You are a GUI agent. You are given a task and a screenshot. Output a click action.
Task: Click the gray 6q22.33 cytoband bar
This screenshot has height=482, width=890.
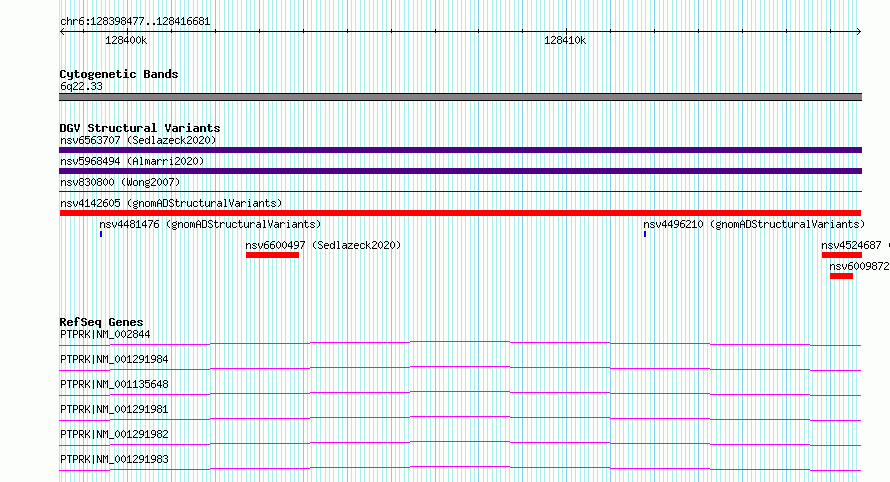pos(460,97)
